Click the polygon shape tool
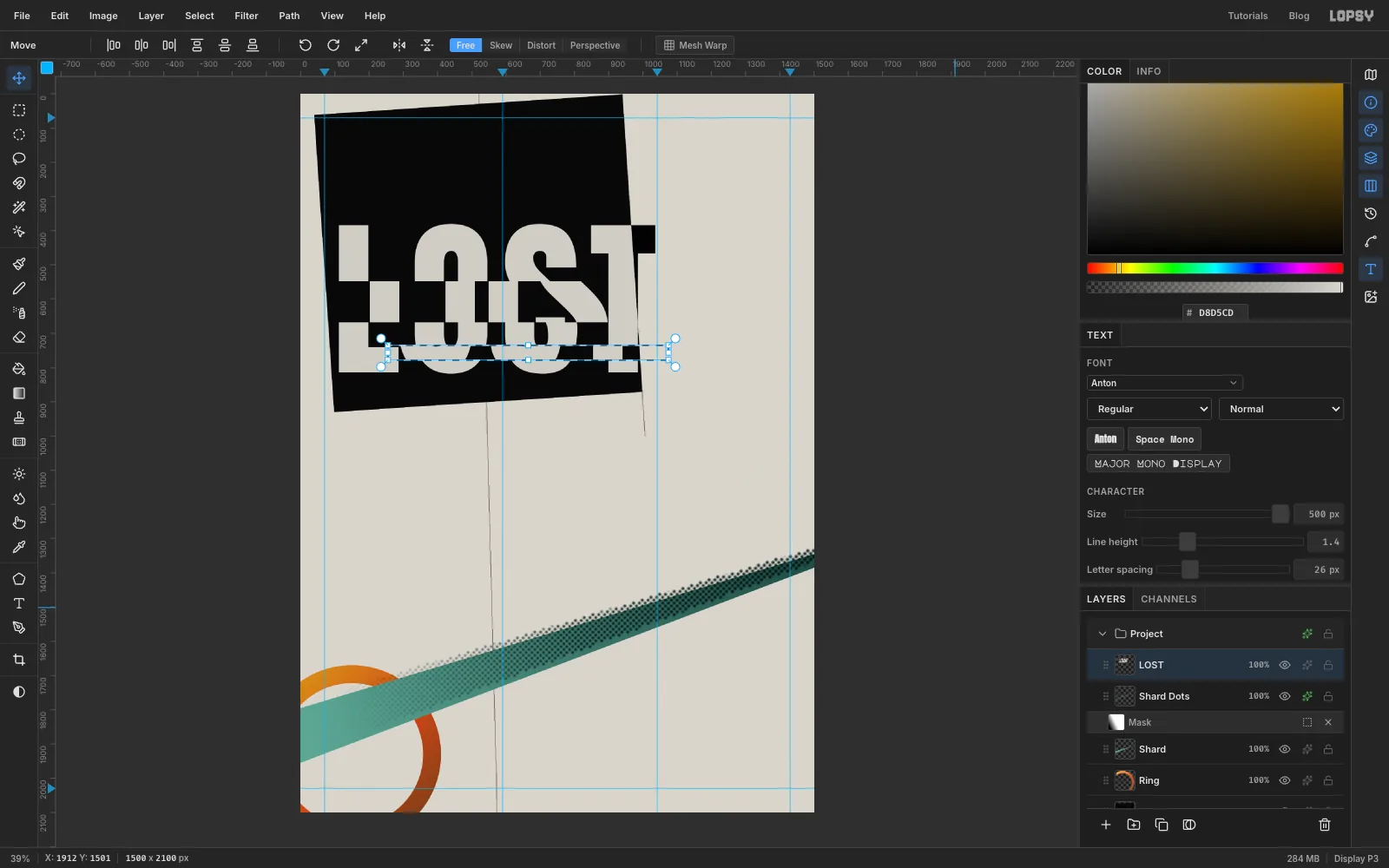This screenshot has width=1389, height=868. pos(19,579)
